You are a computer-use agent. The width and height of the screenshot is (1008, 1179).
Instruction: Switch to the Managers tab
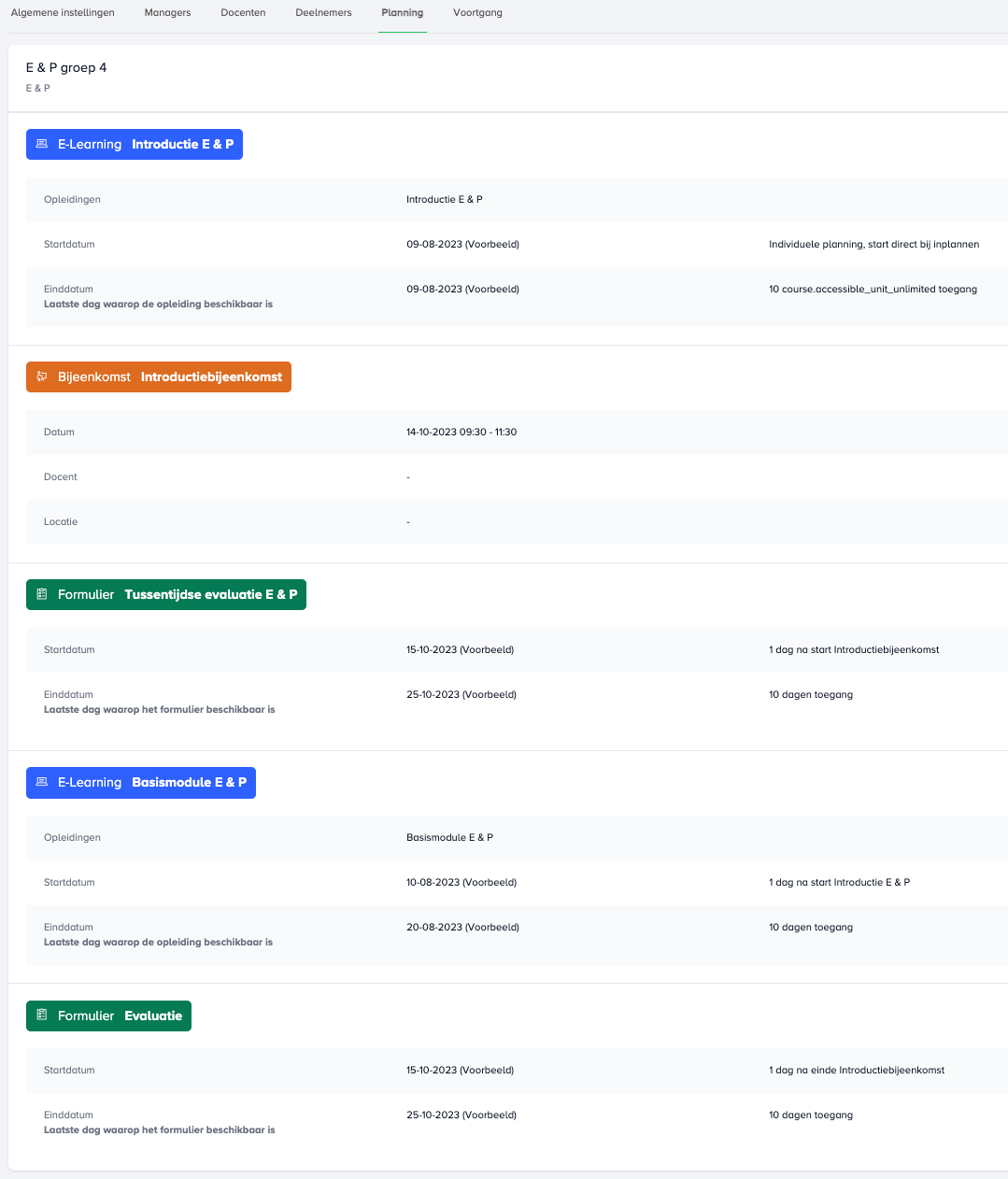click(x=167, y=13)
